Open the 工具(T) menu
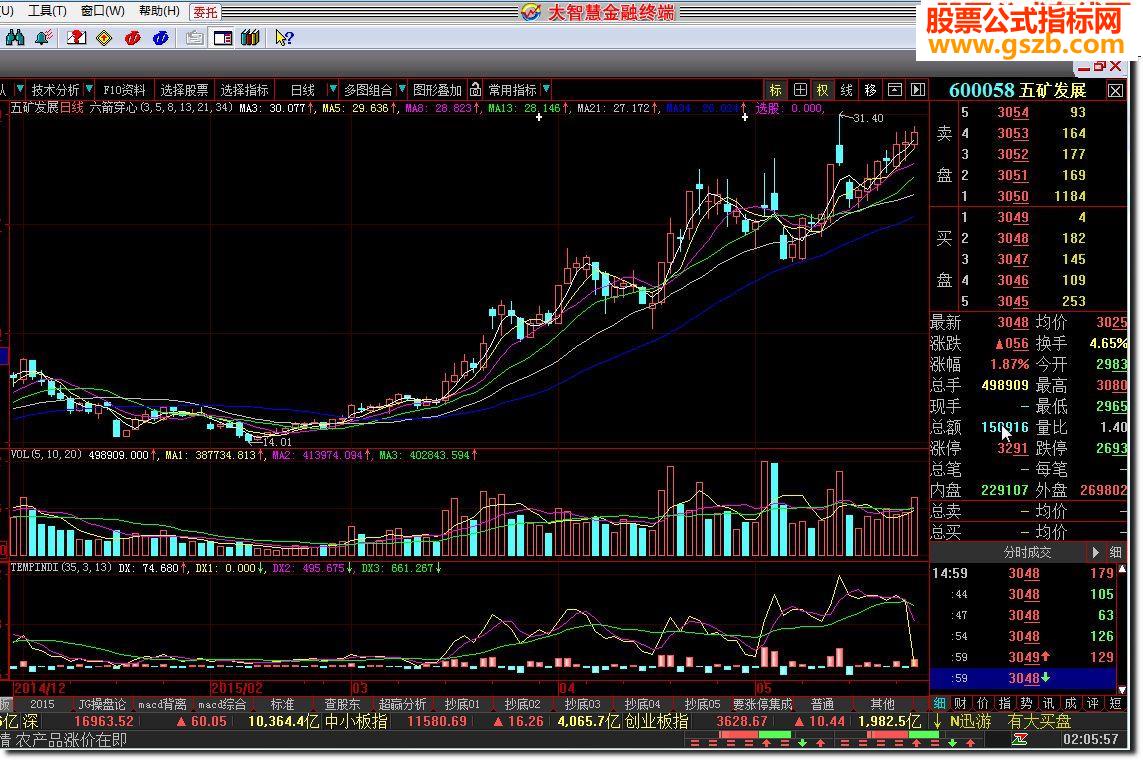 (x=47, y=11)
